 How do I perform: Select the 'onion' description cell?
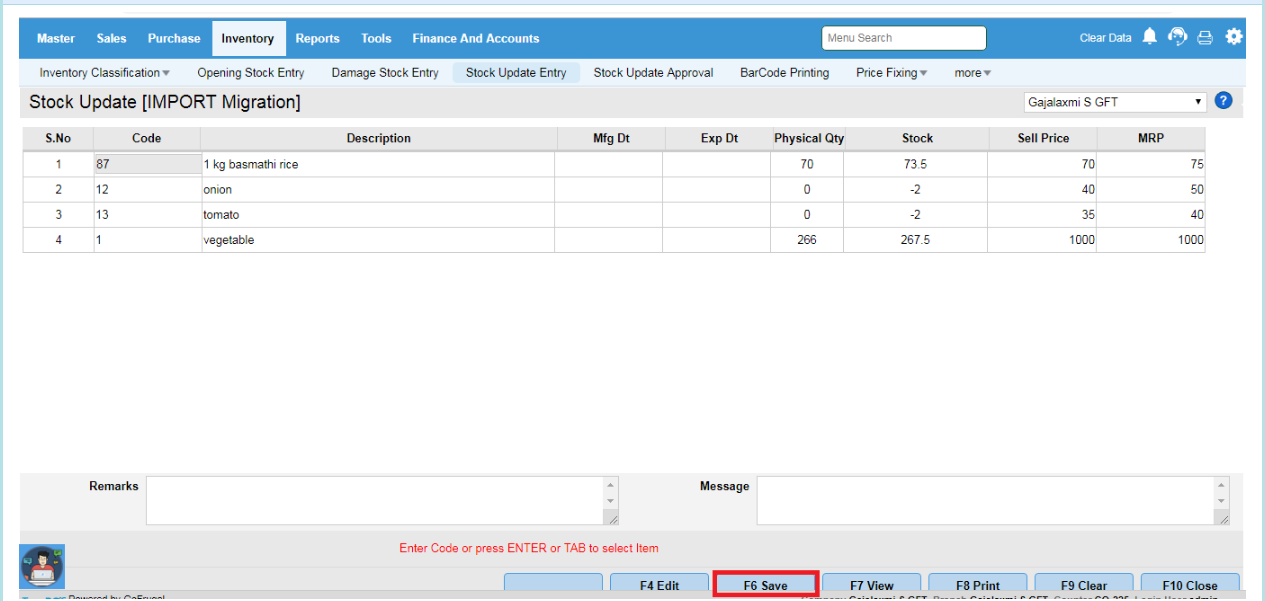(x=378, y=190)
